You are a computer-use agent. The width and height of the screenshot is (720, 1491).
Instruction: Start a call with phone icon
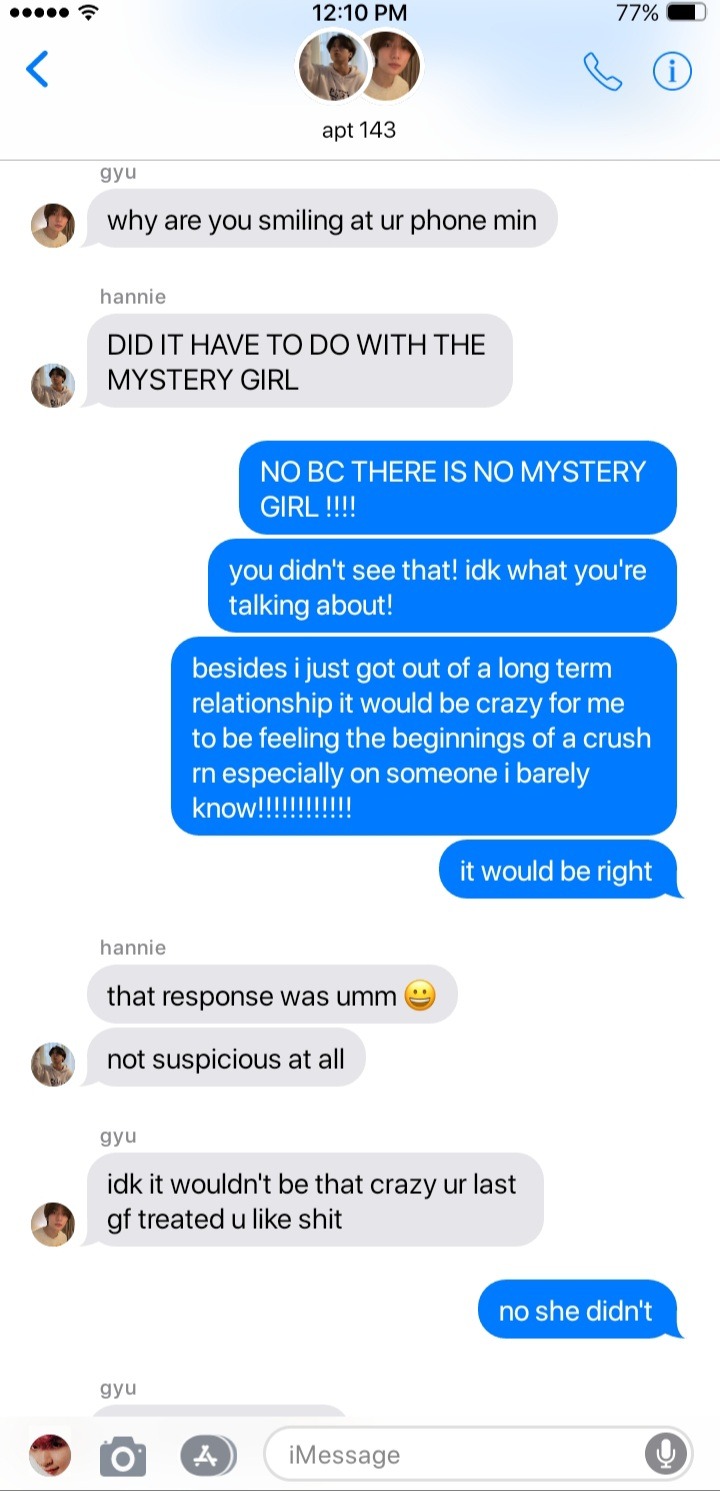[x=602, y=71]
